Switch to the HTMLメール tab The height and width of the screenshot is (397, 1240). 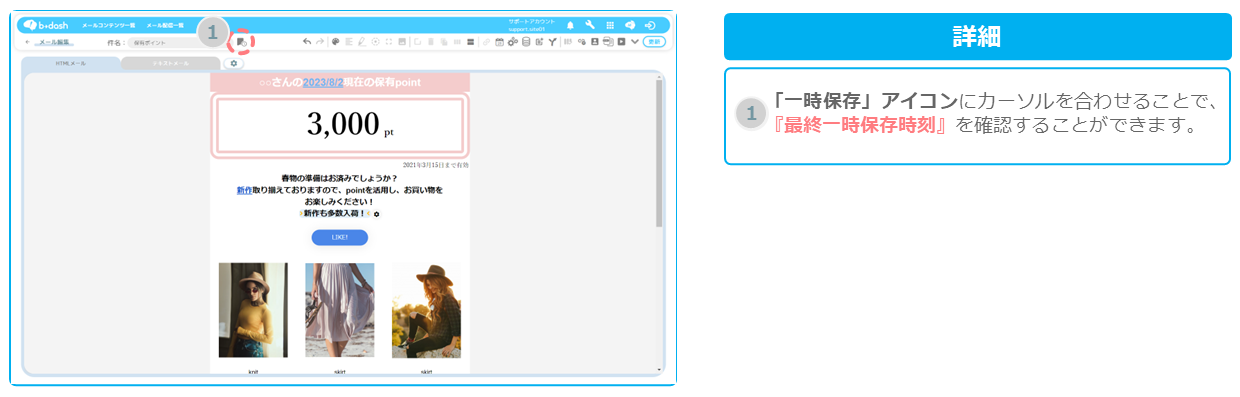71,63
